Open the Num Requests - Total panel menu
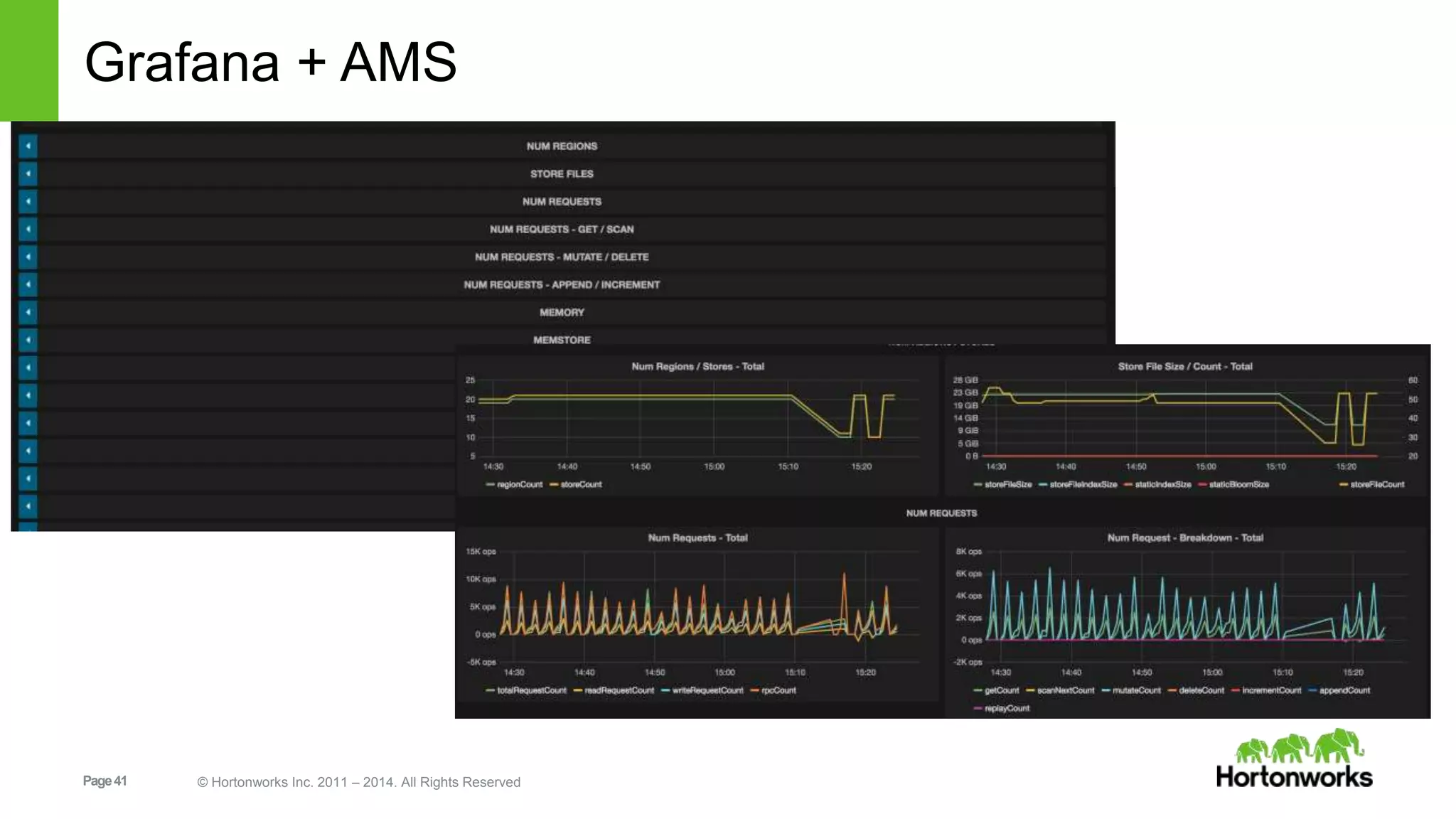This screenshot has width=1456, height=819. pos(697,537)
